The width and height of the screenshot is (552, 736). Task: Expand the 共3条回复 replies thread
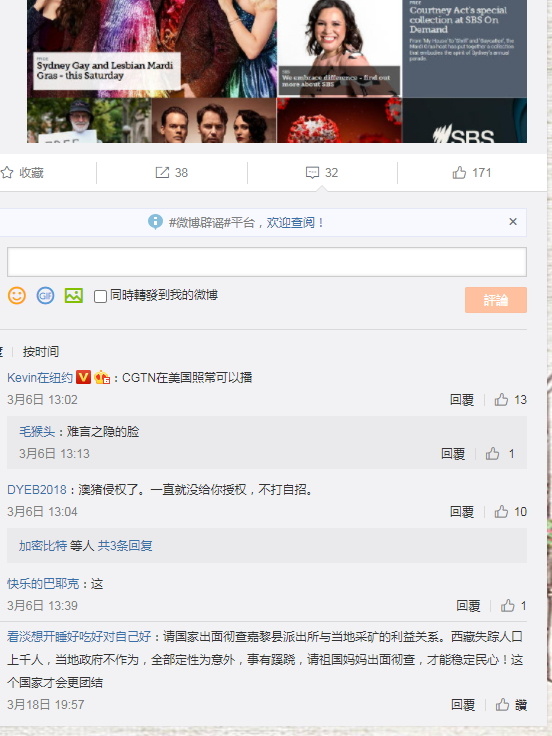click(x=125, y=545)
